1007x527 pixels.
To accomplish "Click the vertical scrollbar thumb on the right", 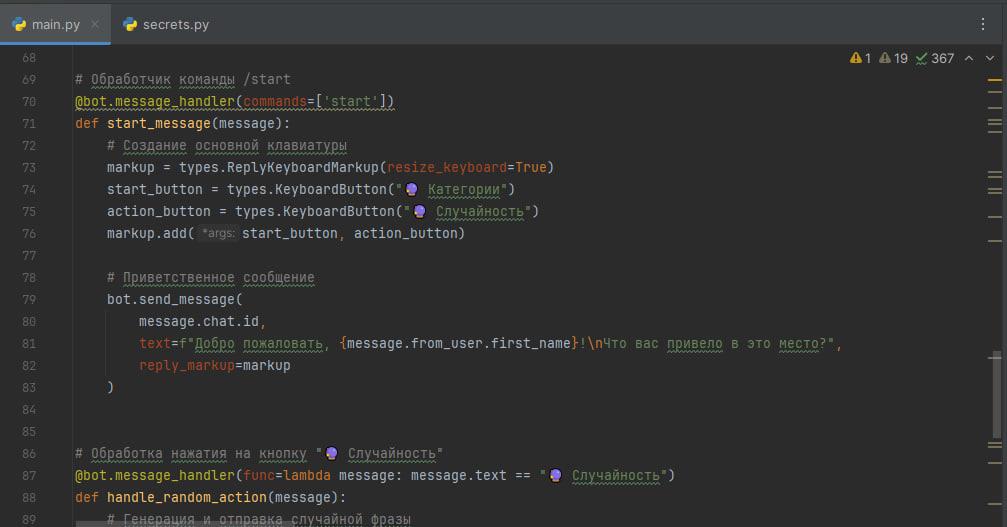I will (995, 395).
